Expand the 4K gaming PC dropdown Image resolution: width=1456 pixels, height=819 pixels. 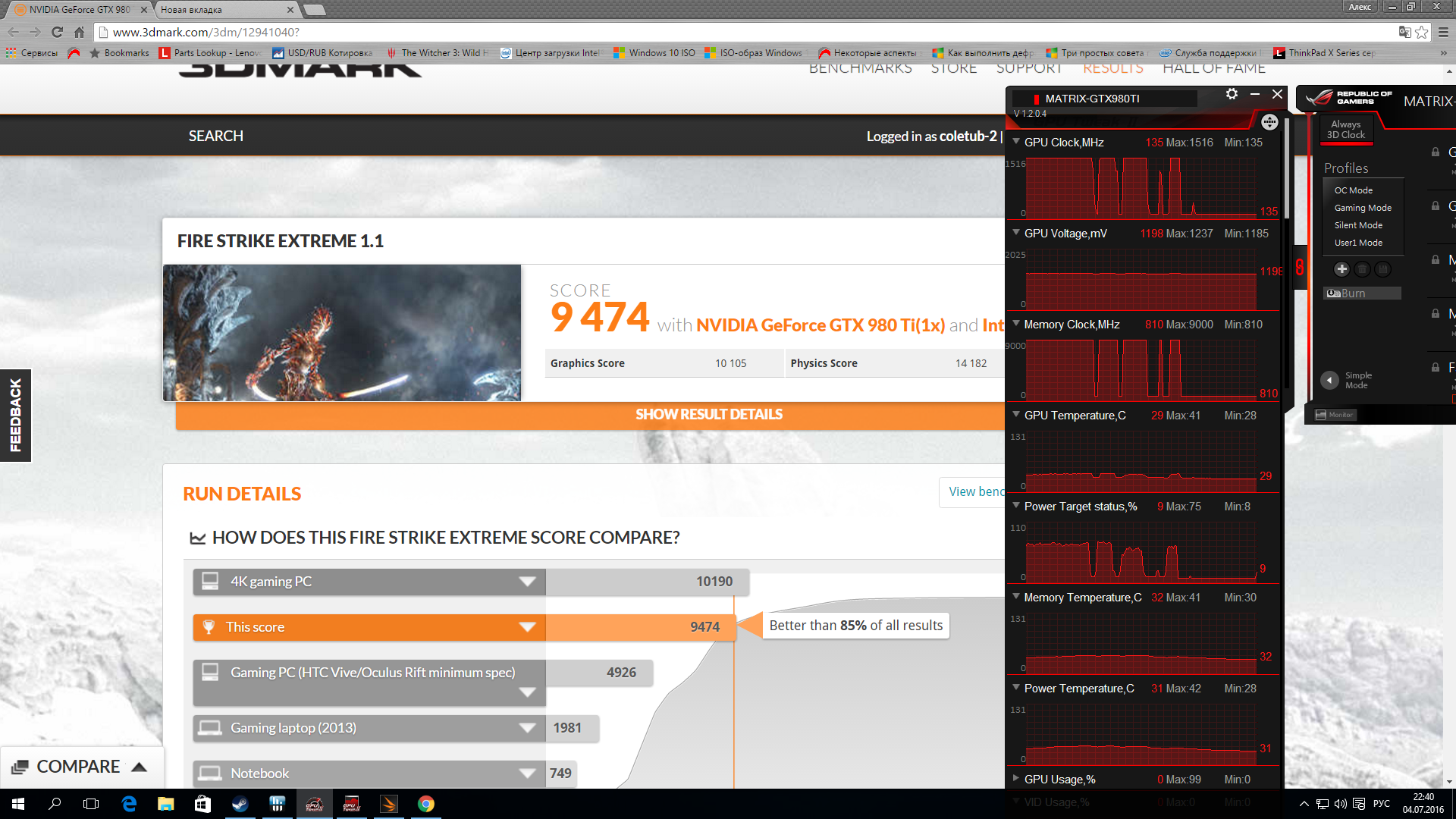[x=527, y=582]
